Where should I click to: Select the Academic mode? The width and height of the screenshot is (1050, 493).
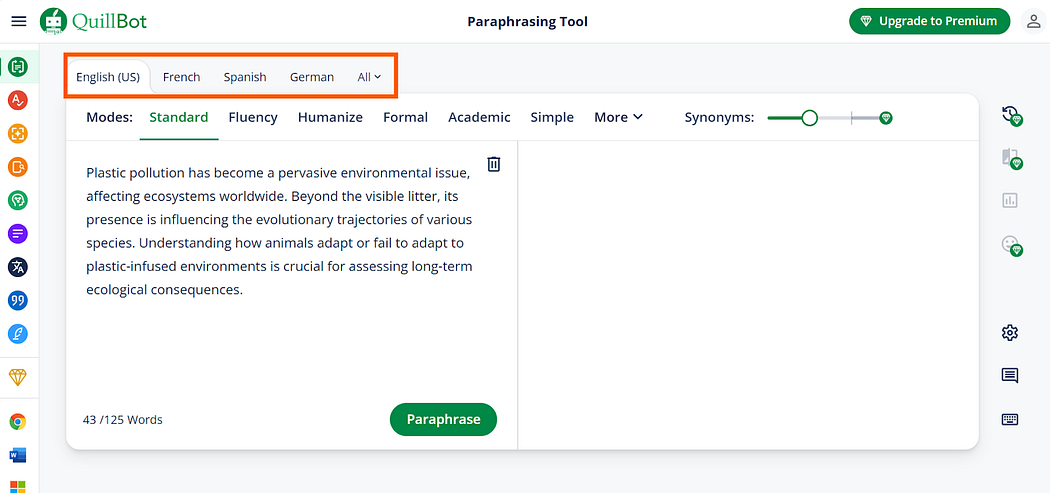pos(479,117)
